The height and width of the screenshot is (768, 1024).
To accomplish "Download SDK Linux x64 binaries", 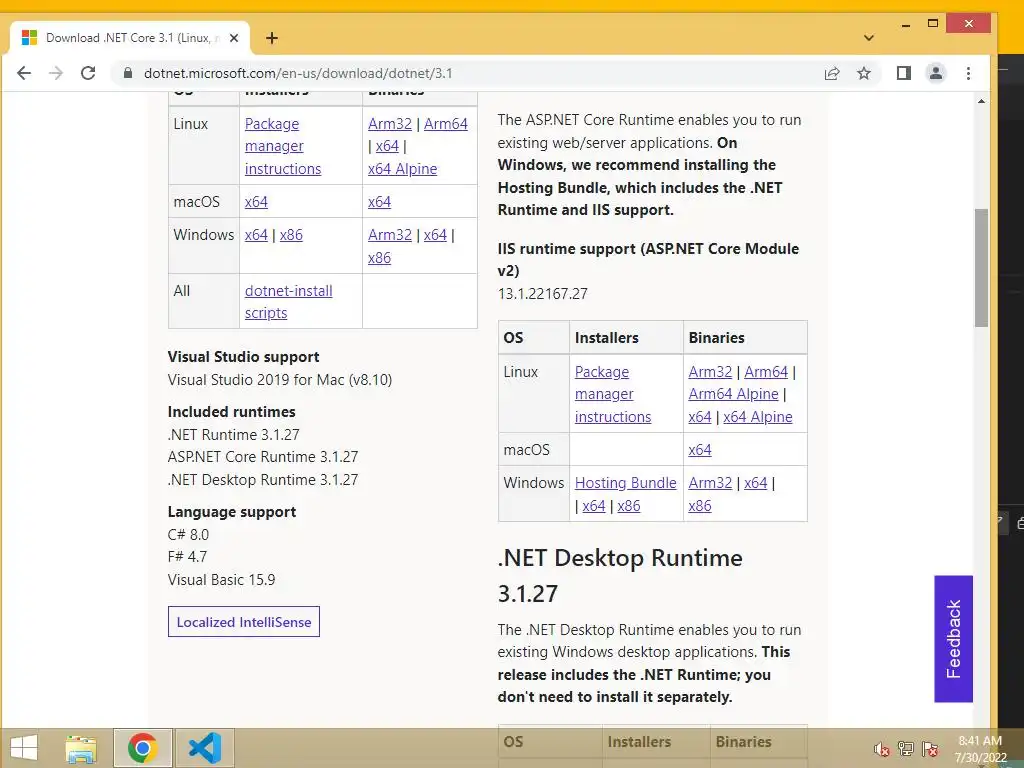I will click(387, 146).
